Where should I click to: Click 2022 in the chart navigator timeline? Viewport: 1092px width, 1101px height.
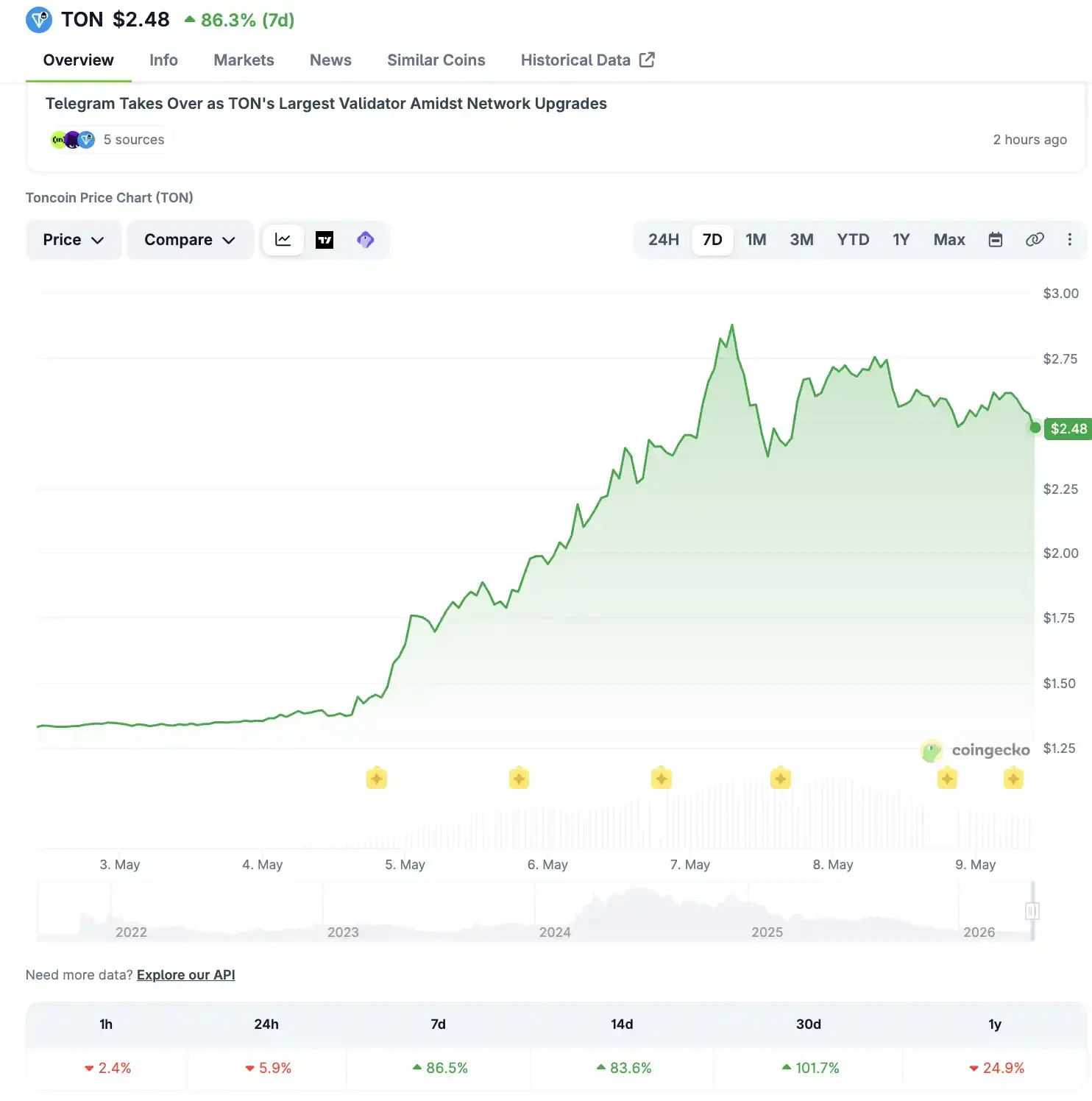131,932
